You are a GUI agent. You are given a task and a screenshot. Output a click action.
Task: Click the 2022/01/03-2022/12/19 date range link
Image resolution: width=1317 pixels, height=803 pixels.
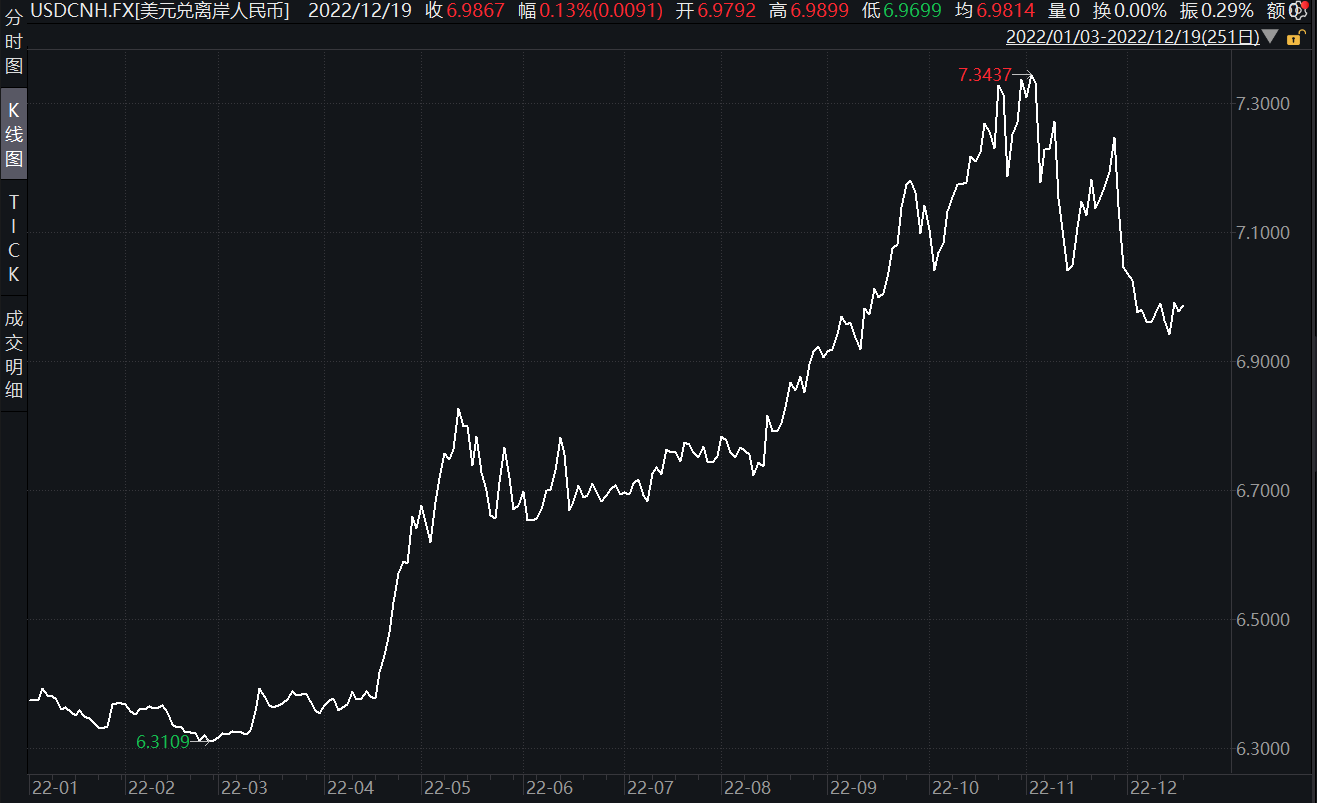point(1132,38)
